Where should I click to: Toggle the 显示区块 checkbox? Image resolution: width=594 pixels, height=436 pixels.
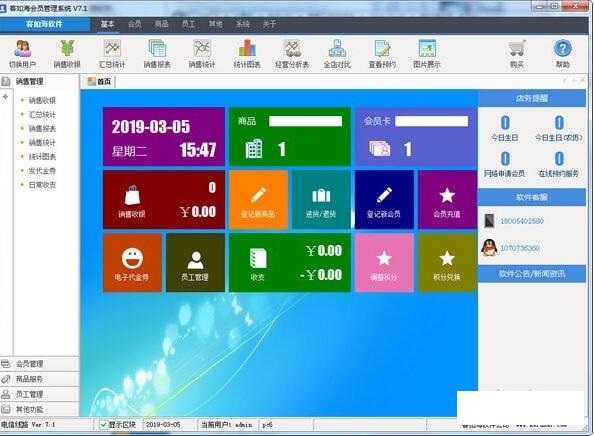click(x=103, y=425)
